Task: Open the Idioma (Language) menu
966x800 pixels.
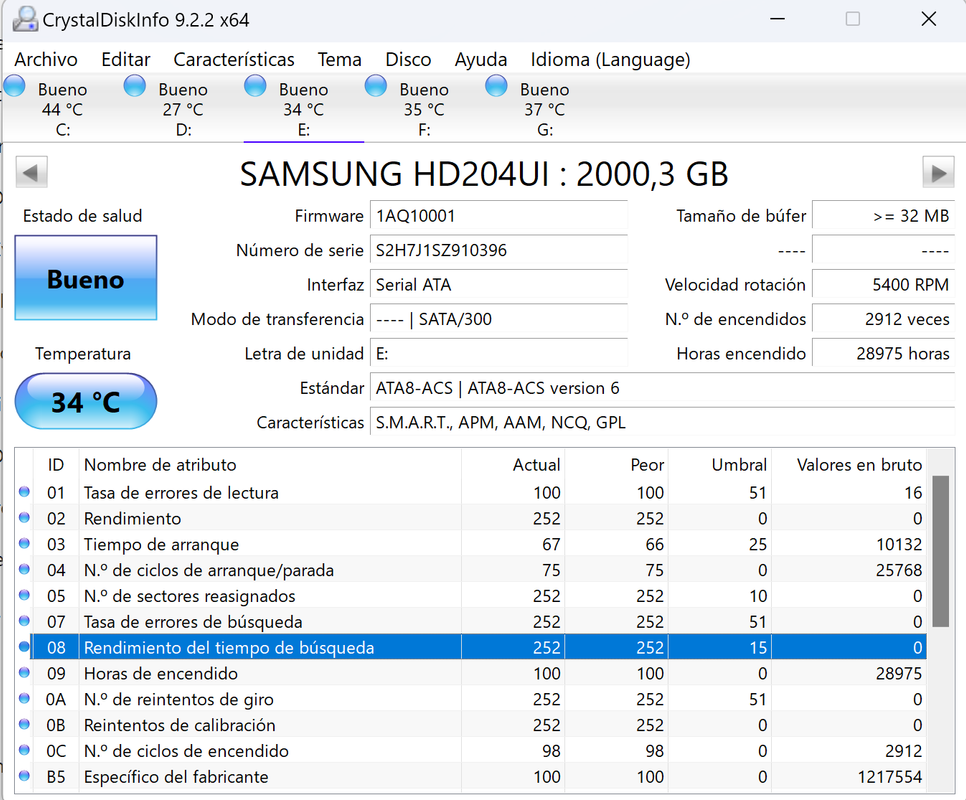Action: click(x=610, y=60)
